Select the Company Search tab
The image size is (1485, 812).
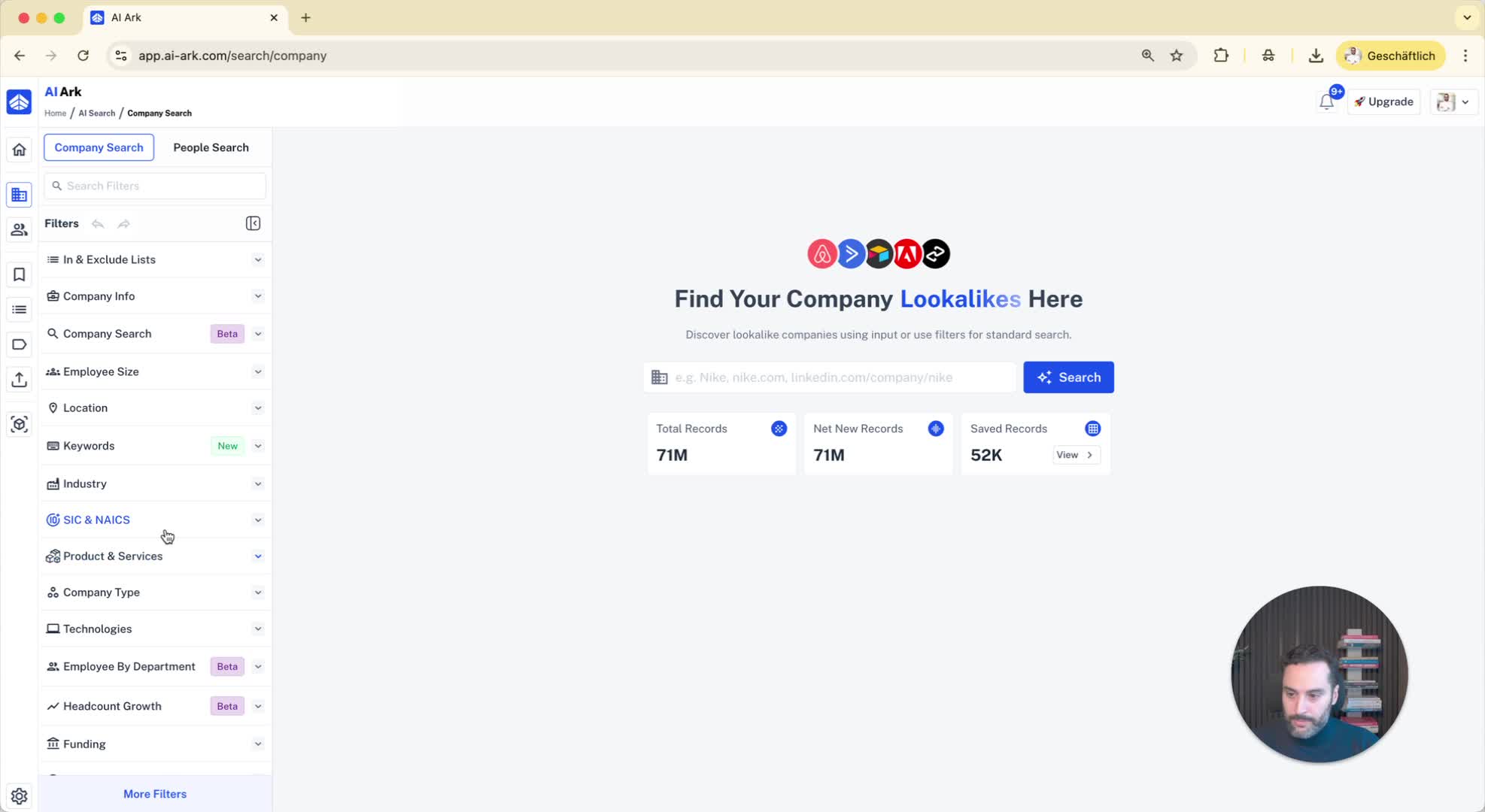(99, 147)
